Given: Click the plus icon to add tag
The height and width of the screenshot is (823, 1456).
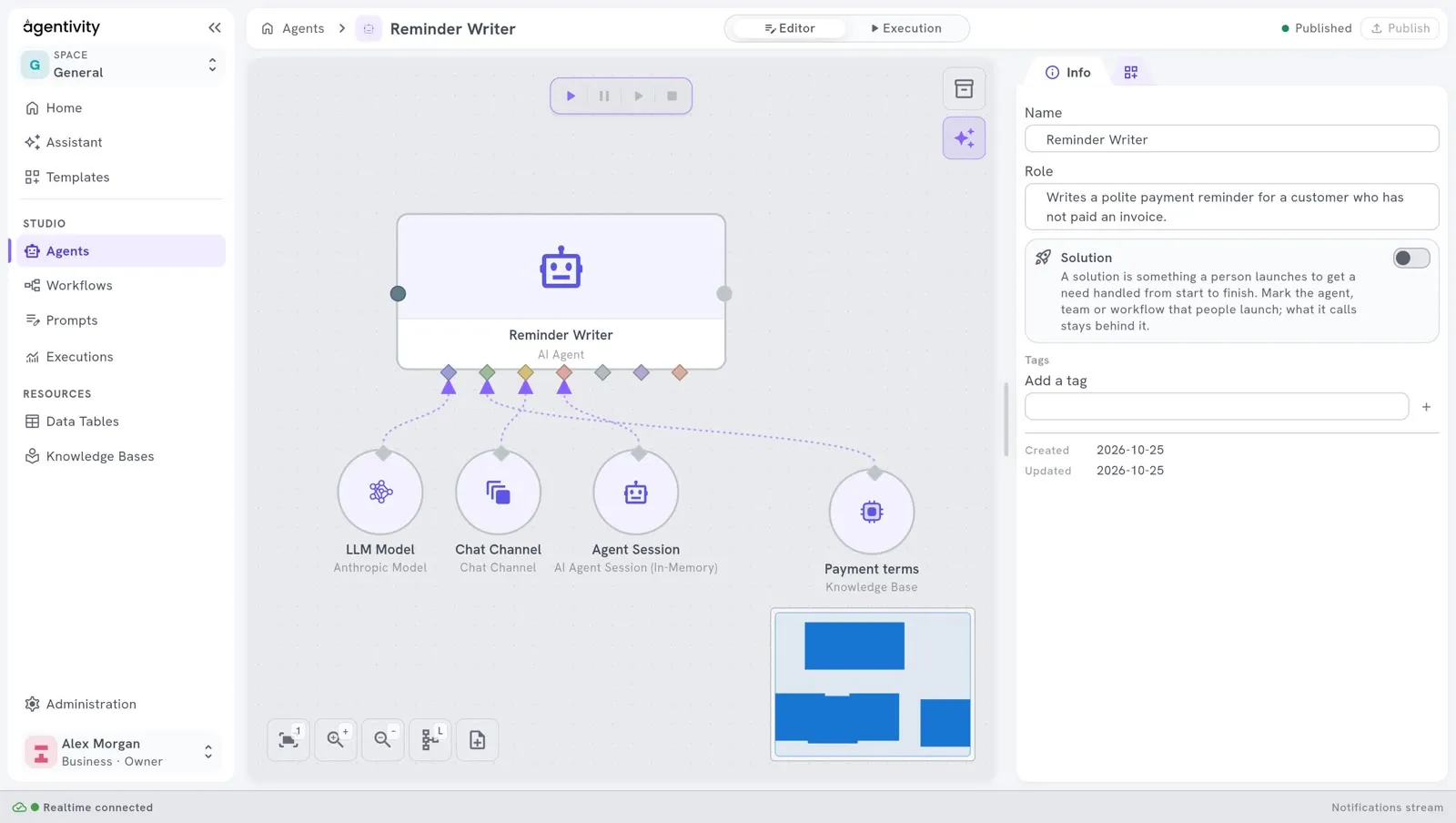Looking at the screenshot, I should pyautogui.click(x=1426, y=407).
